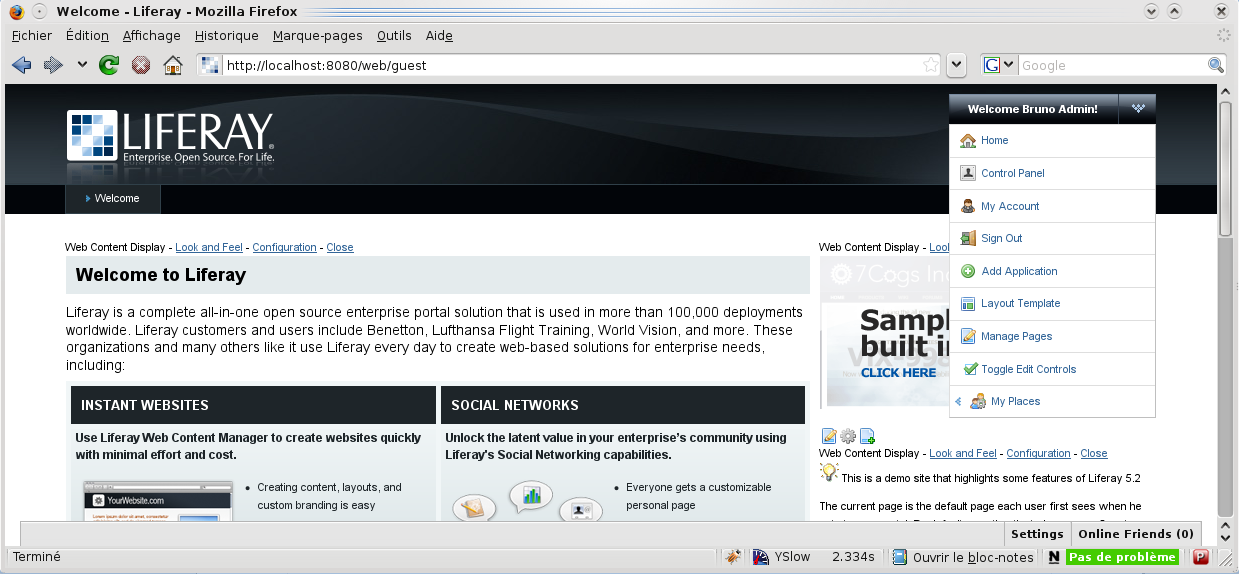
Task: Close the lower right Web Content Display portlet
Action: (x=1094, y=453)
